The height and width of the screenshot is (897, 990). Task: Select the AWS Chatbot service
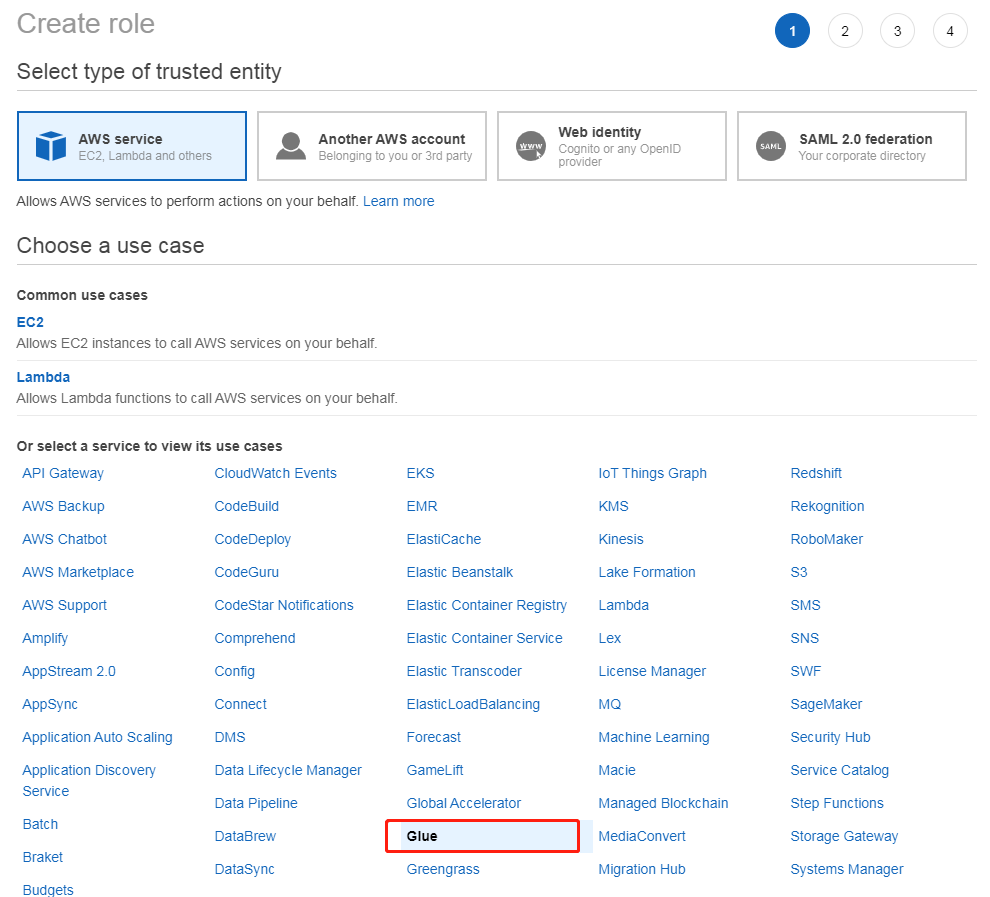coord(64,538)
